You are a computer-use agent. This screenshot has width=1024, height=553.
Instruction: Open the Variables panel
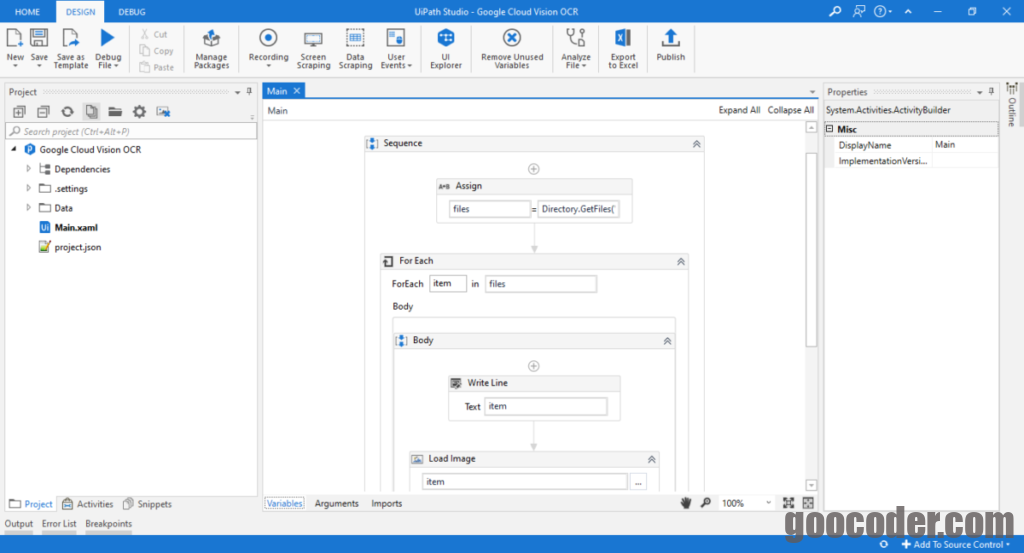(285, 503)
